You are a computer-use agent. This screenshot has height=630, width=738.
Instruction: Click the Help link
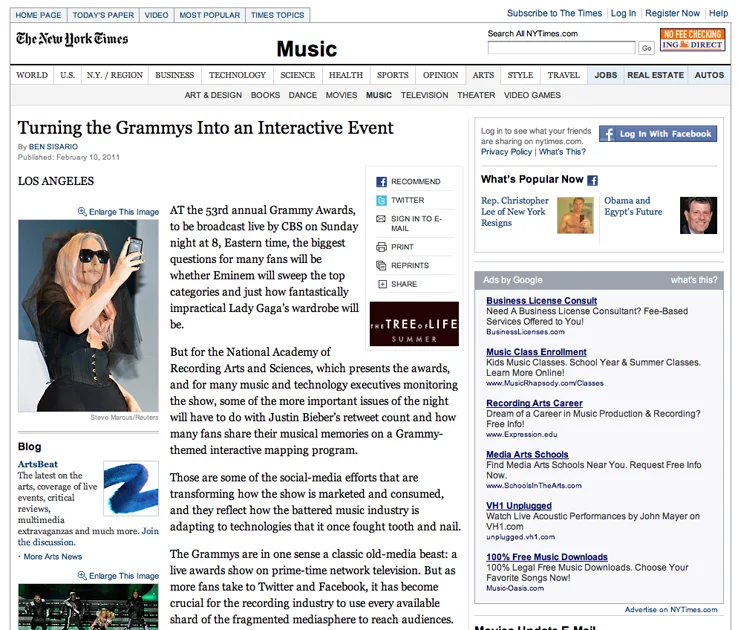(x=719, y=13)
